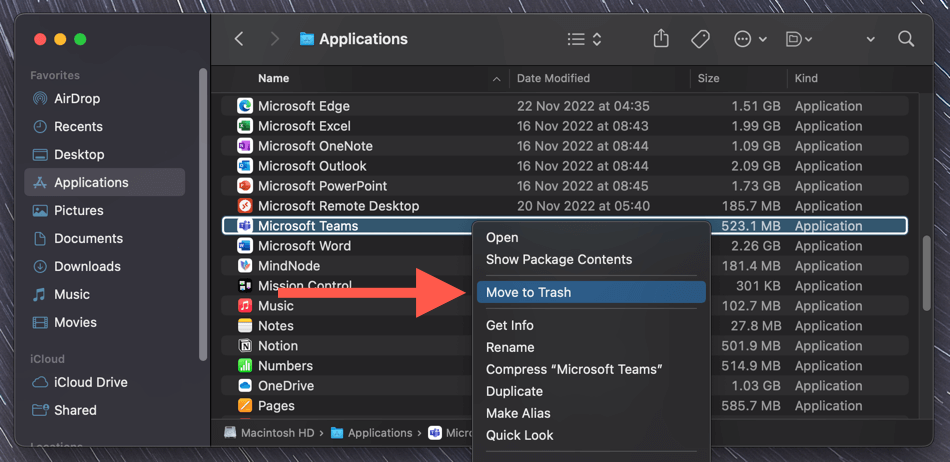950x462 pixels.
Task: Click the Microsoft Word app icon
Action: (245, 246)
